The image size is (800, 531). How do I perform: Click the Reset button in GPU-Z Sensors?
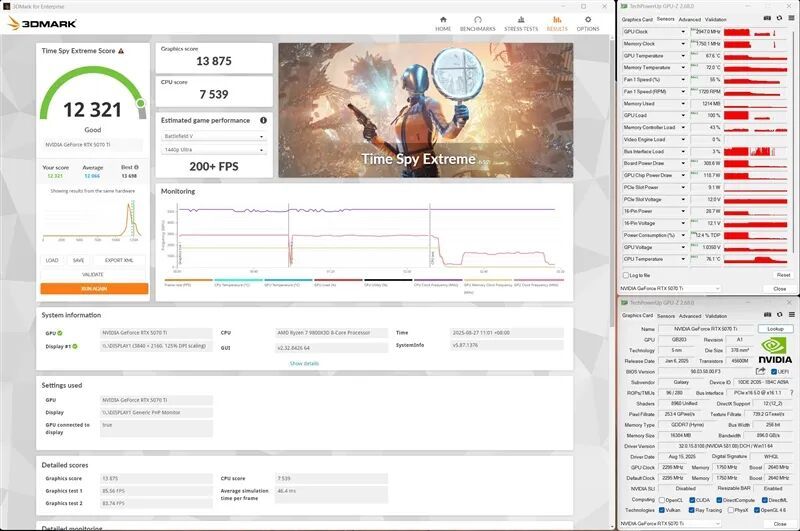pyautogui.click(x=783, y=275)
